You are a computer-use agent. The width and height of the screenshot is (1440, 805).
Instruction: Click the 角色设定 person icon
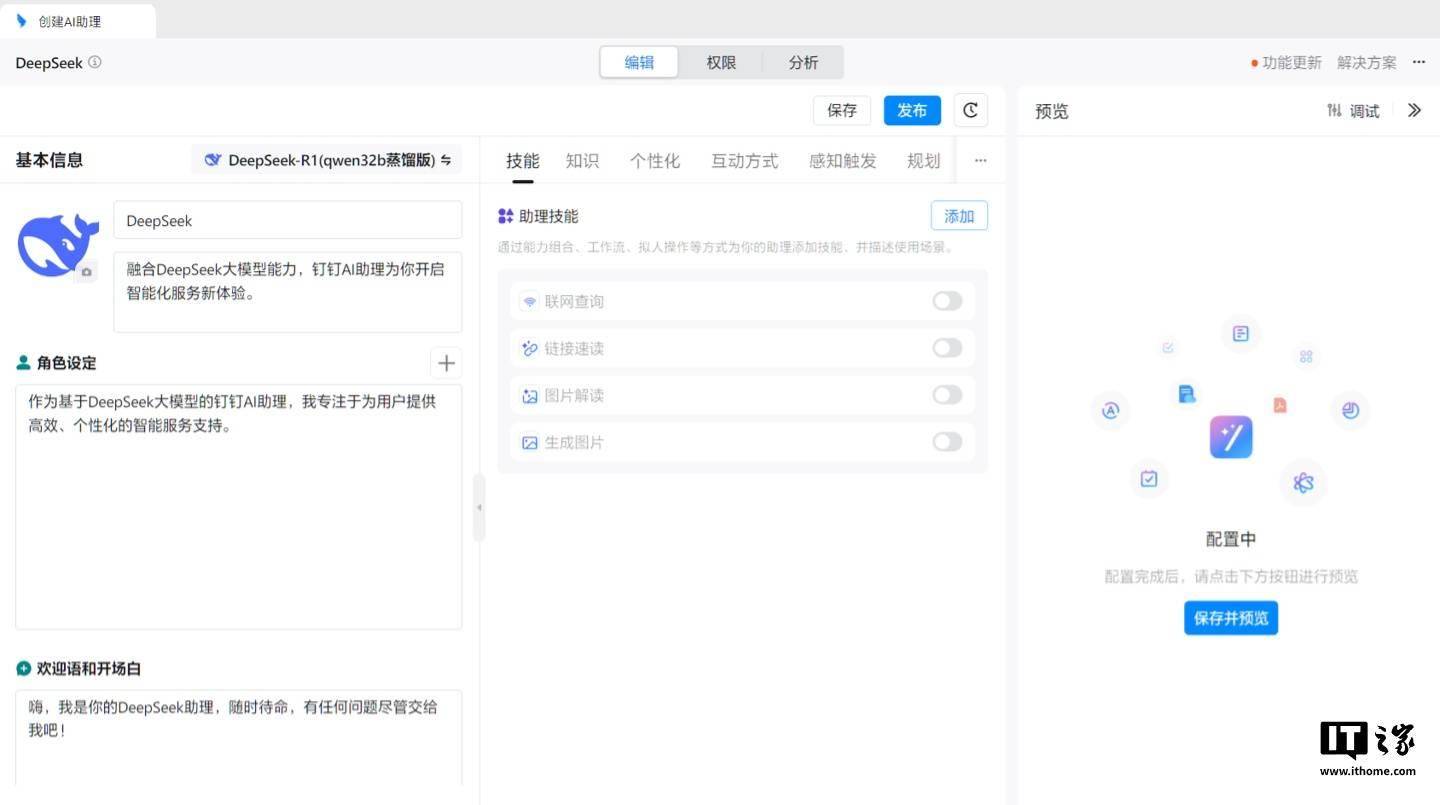point(24,363)
